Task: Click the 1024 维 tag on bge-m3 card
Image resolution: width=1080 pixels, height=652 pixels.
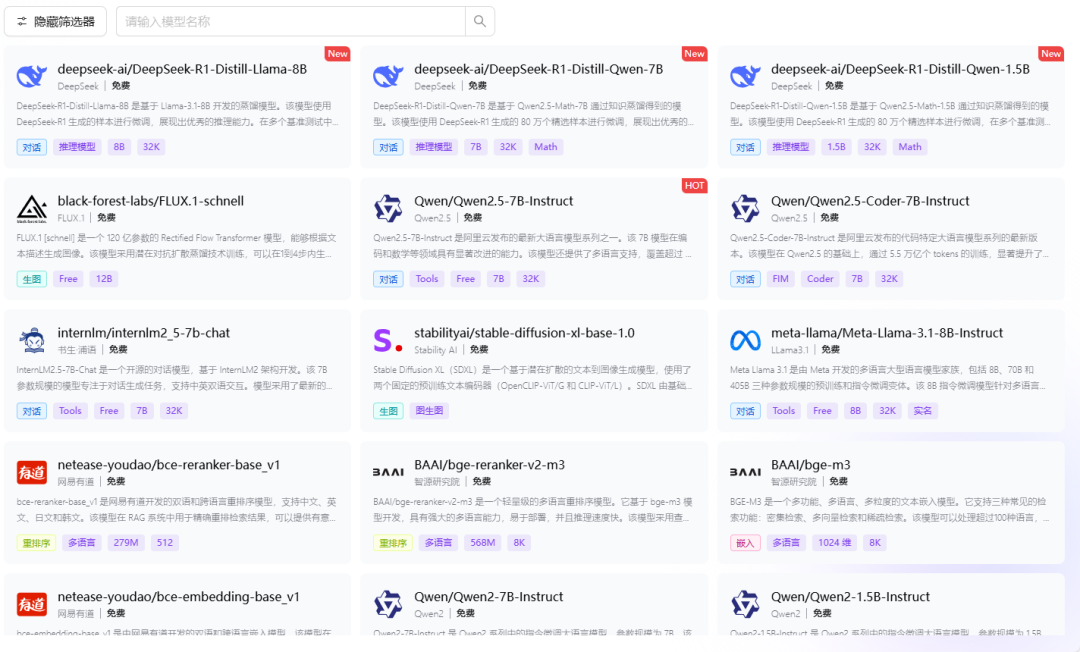Action: pyautogui.click(x=834, y=543)
